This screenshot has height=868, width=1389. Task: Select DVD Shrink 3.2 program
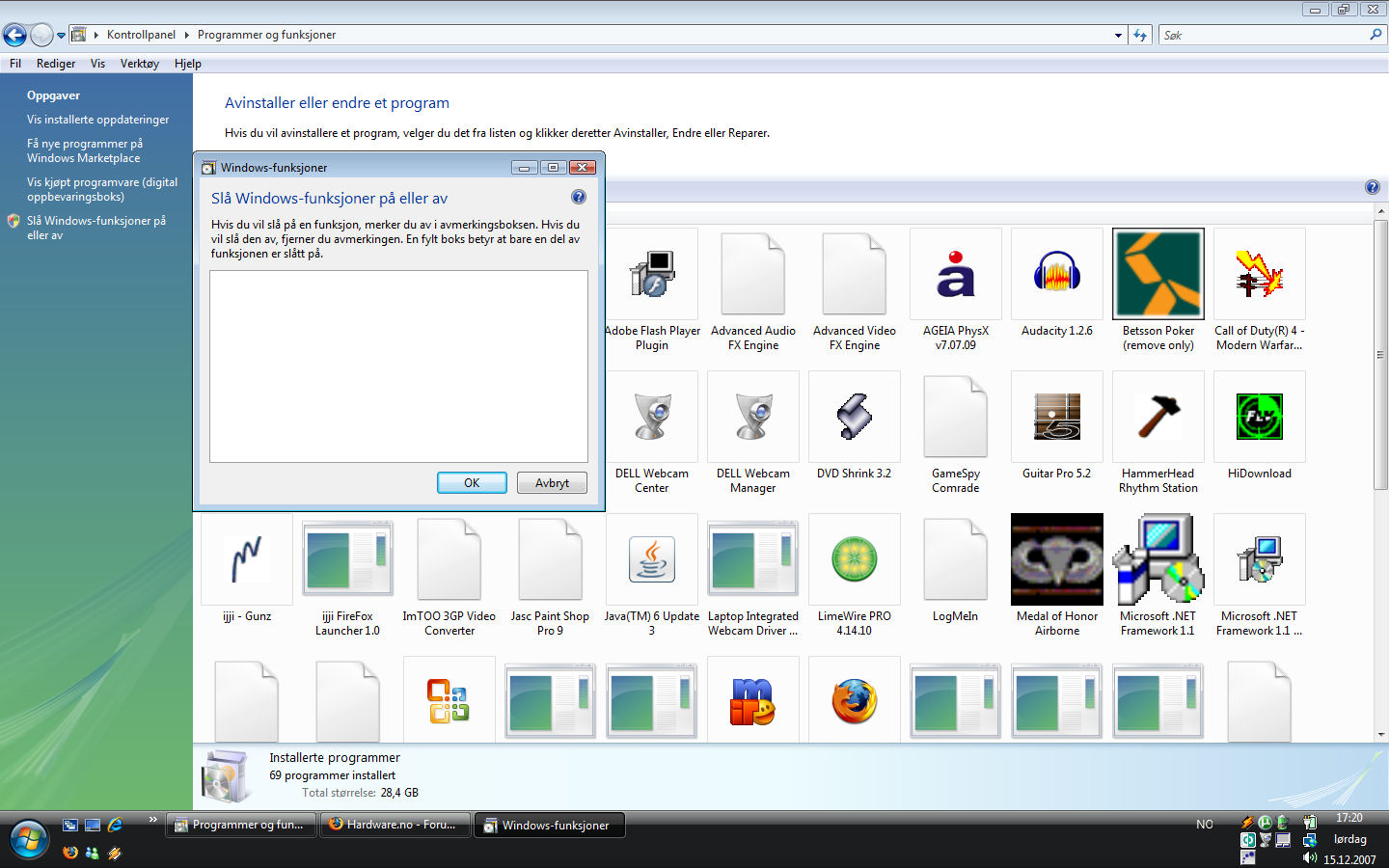[x=855, y=426]
